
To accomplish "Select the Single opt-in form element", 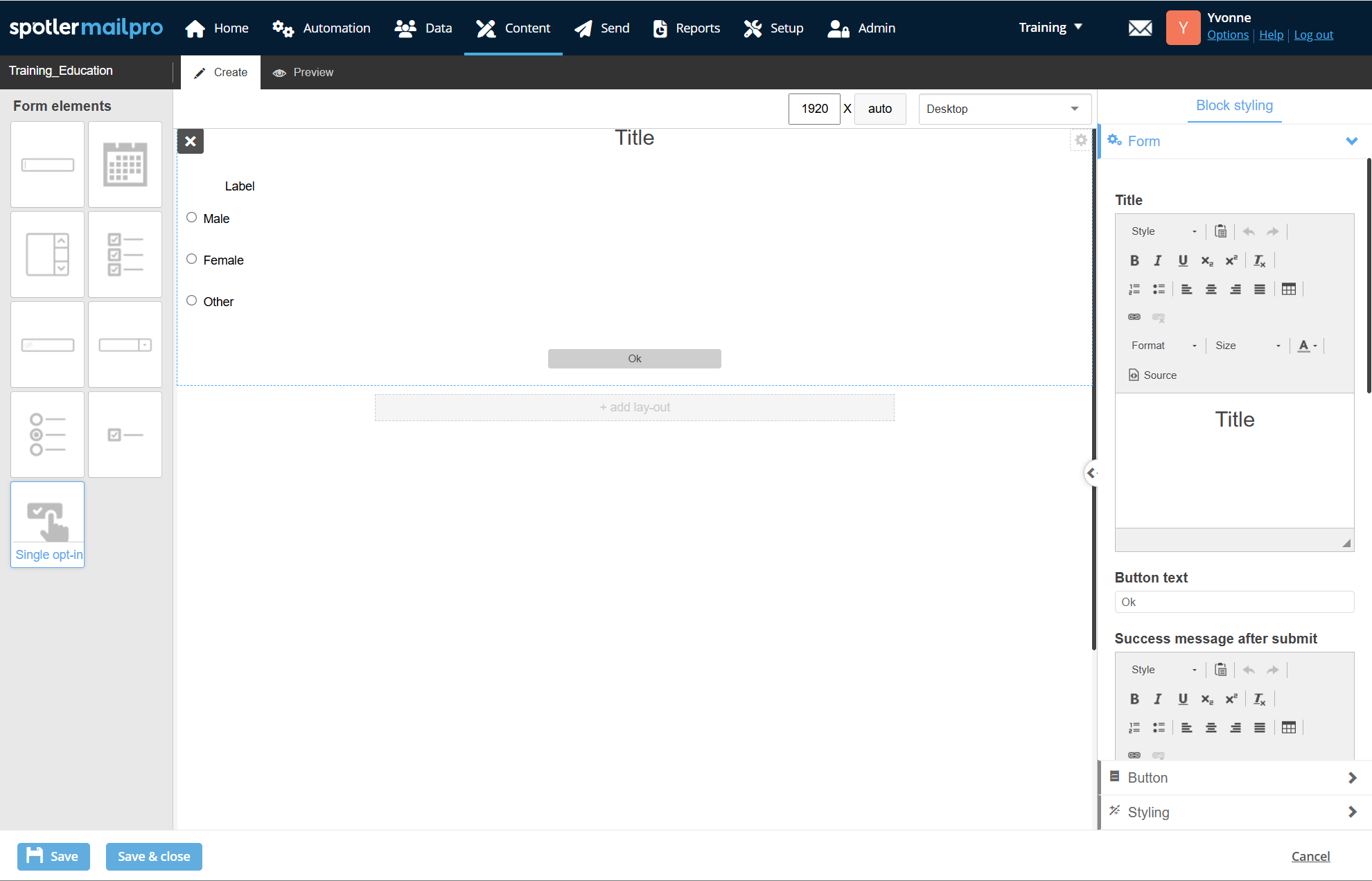I will 47,525.
